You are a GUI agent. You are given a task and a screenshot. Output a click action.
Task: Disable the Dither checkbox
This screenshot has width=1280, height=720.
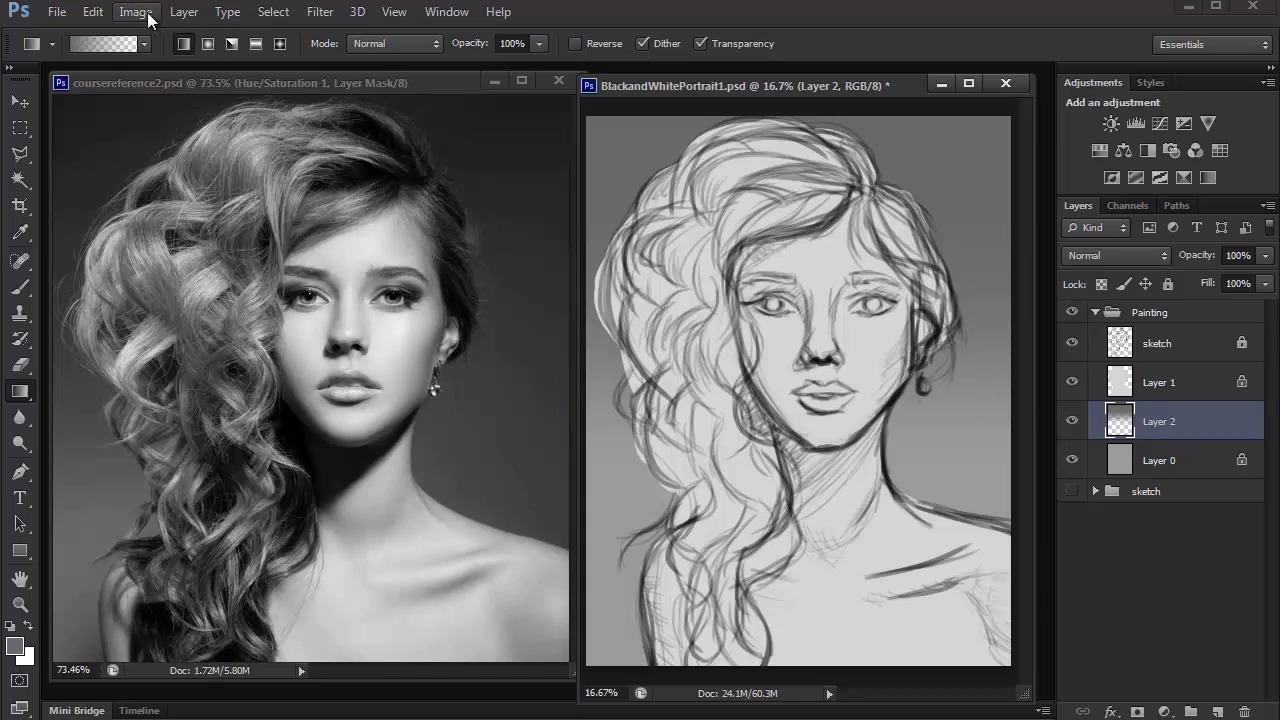[643, 44]
